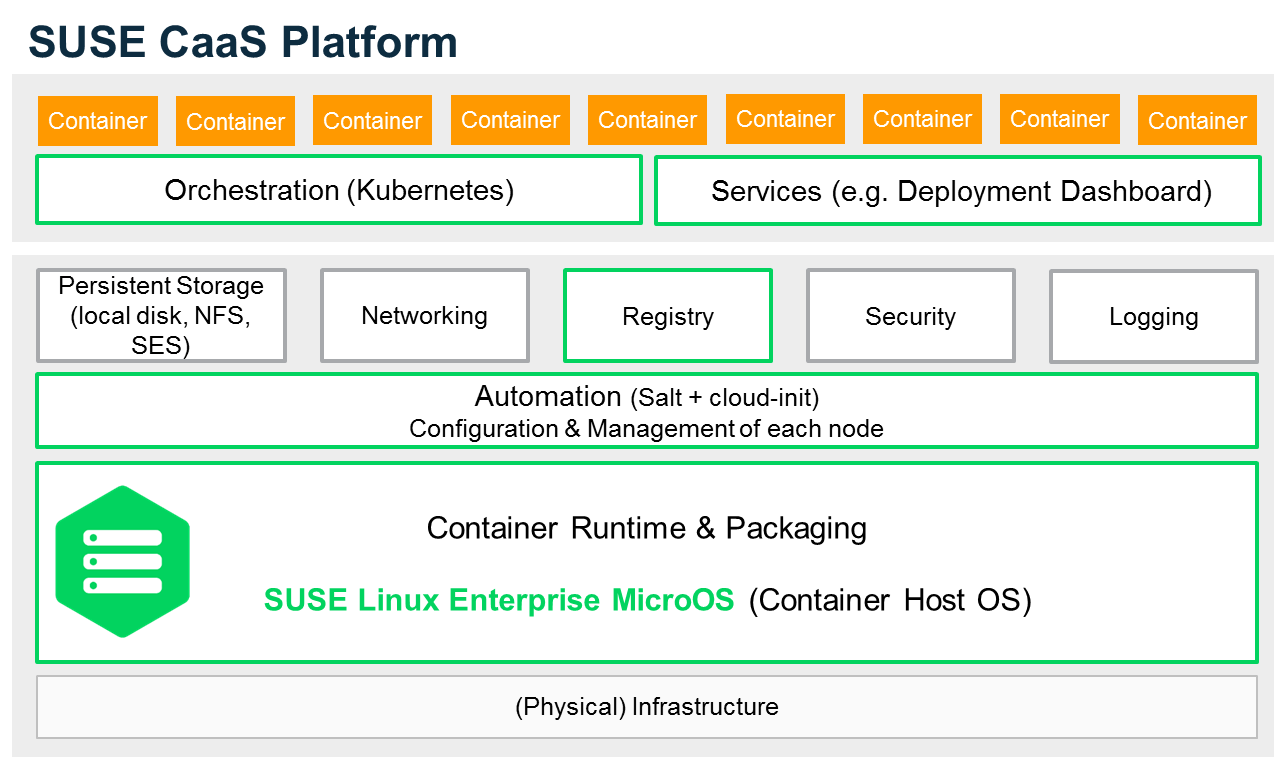Select the first orange Container box
The image size is (1274, 757).
pyautogui.click(x=98, y=121)
